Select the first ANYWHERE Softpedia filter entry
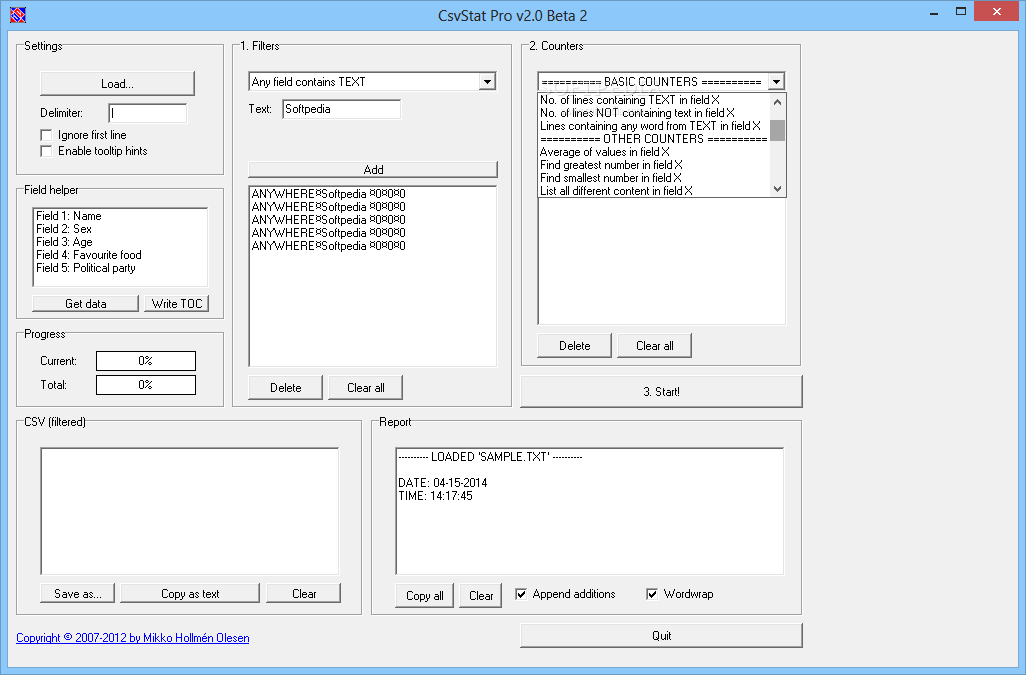Screen dimensions: 1026x675 tap(372, 194)
